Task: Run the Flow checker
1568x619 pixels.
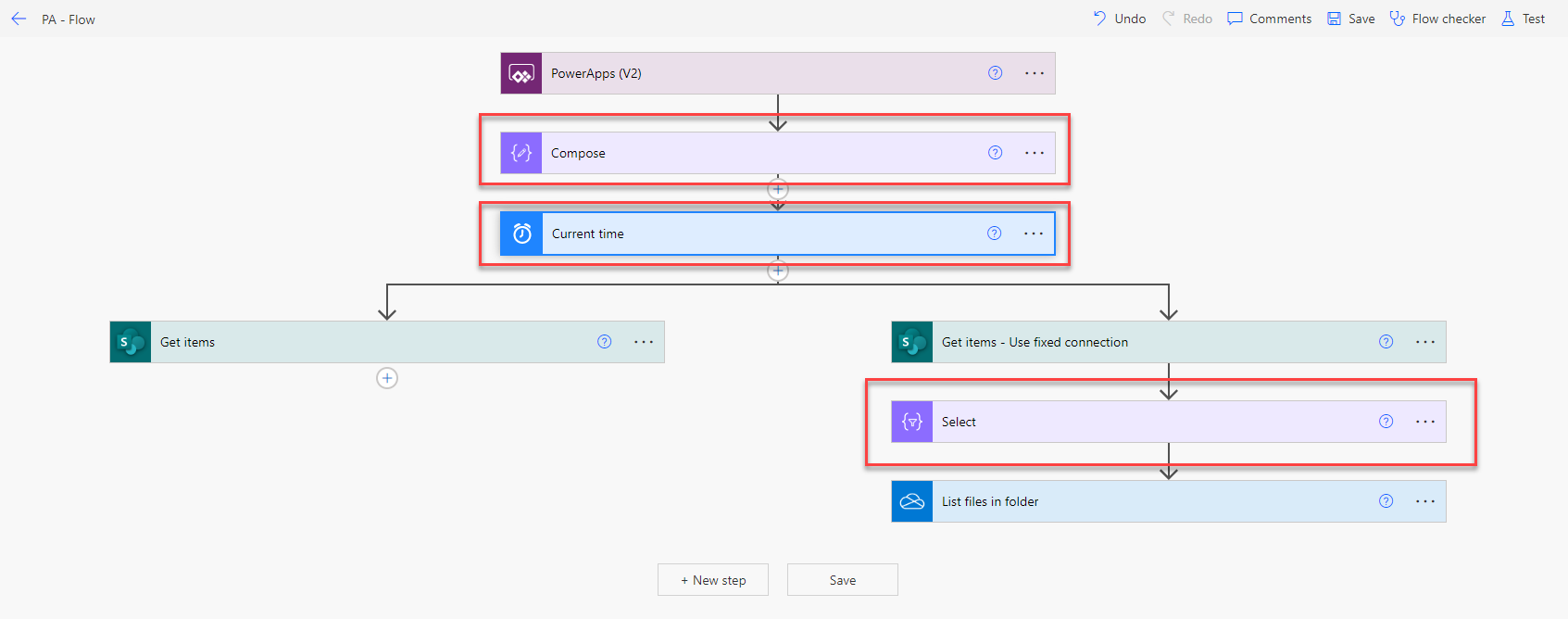Action: [x=1437, y=19]
